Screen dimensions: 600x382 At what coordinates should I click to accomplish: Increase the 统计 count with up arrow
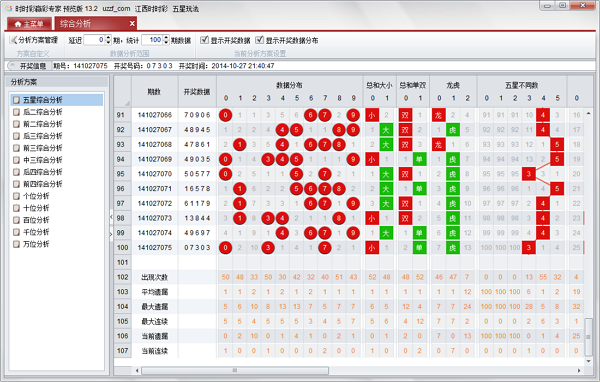(x=166, y=38)
